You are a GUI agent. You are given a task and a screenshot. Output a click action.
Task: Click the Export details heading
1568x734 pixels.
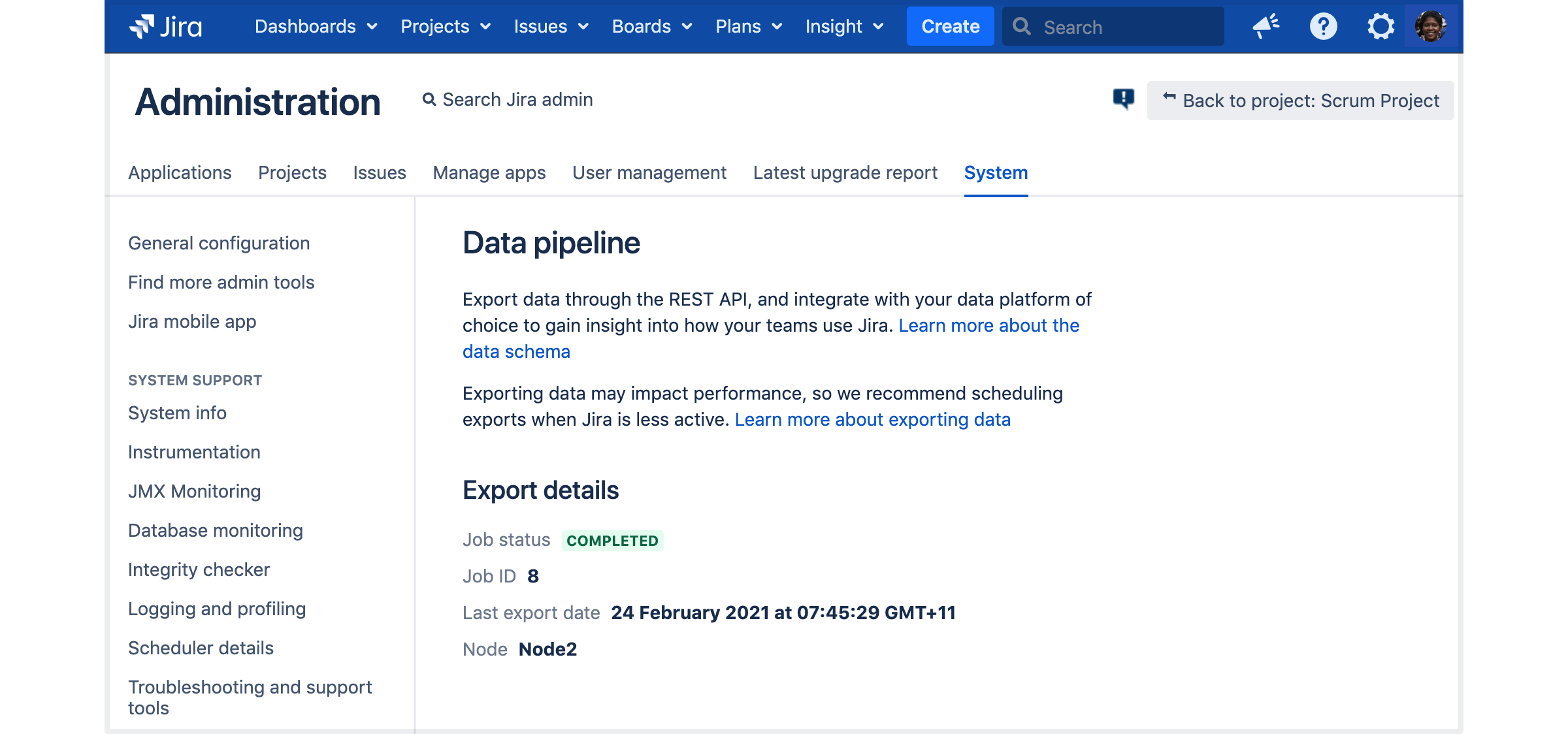pos(540,490)
